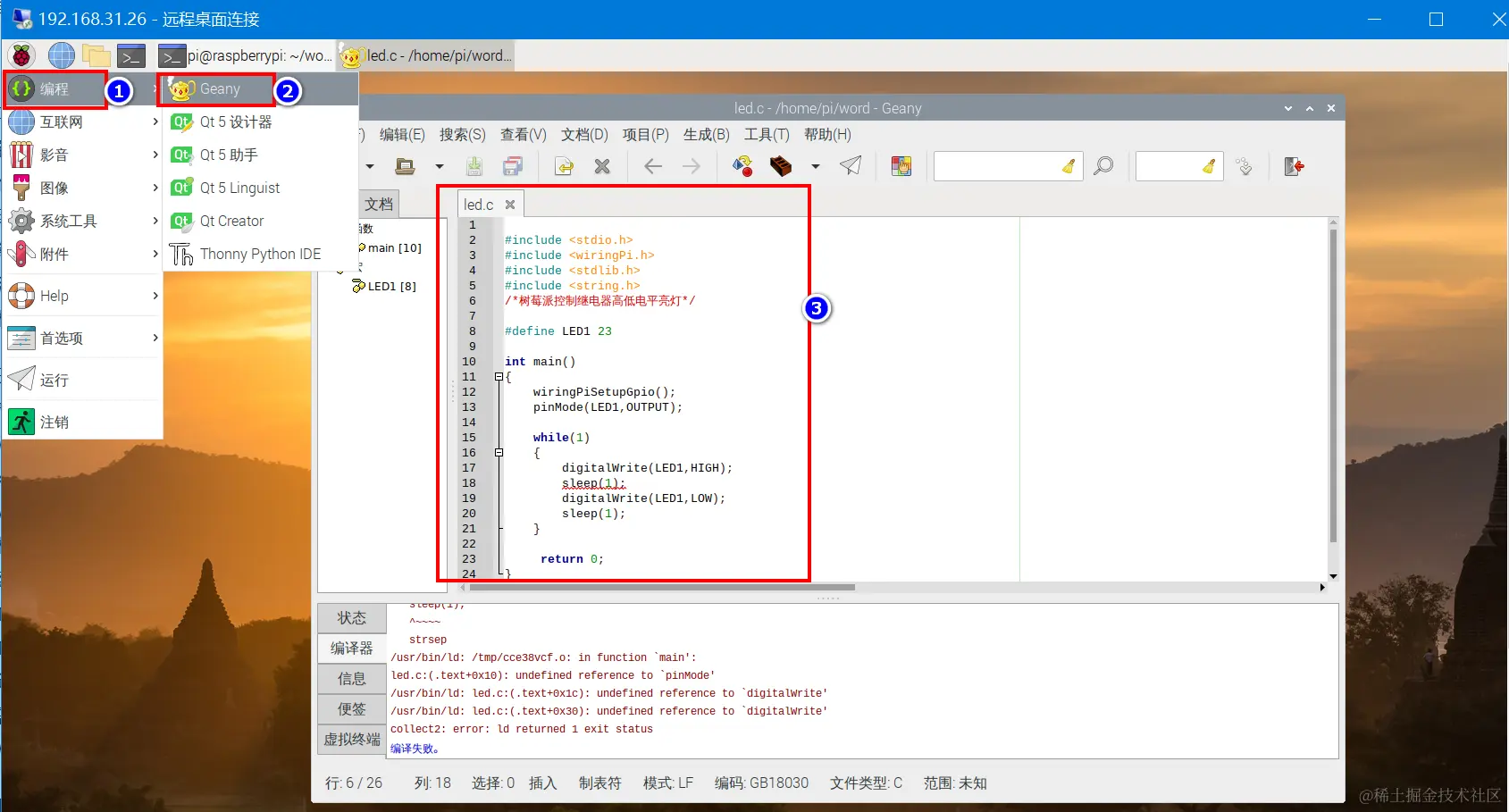Open the 文档(D) menu
The height and width of the screenshot is (812, 1509).
click(584, 135)
